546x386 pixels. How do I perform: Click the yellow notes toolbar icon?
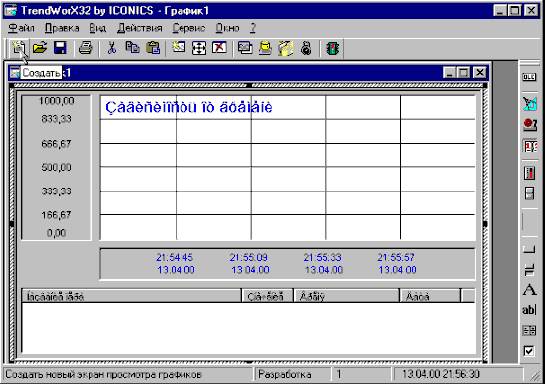click(x=286, y=48)
